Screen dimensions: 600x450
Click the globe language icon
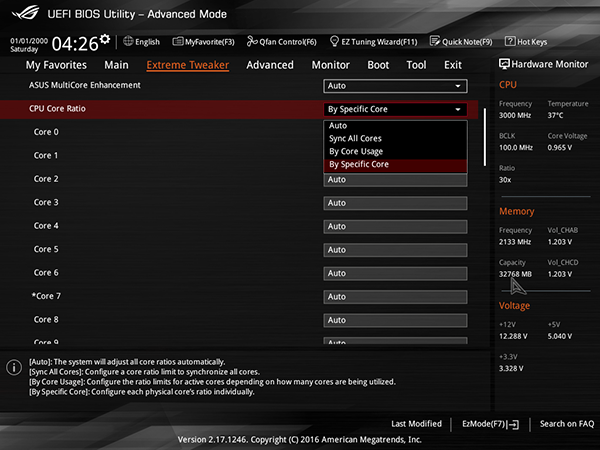pyautogui.click(x=128, y=41)
